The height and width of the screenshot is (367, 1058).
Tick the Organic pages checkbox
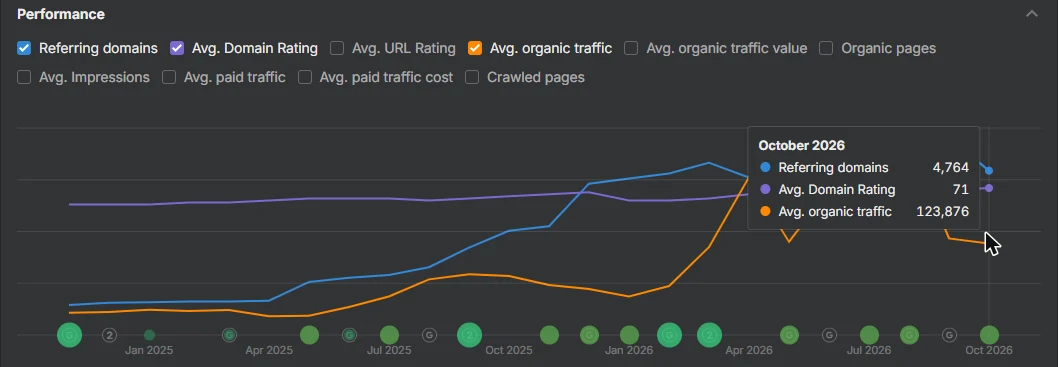[x=826, y=48]
